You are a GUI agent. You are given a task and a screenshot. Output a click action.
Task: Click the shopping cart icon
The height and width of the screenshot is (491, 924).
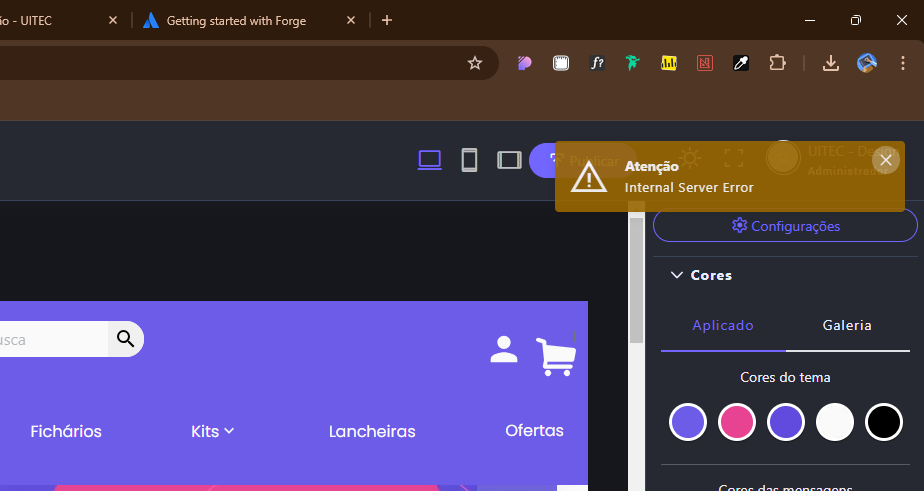point(555,355)
